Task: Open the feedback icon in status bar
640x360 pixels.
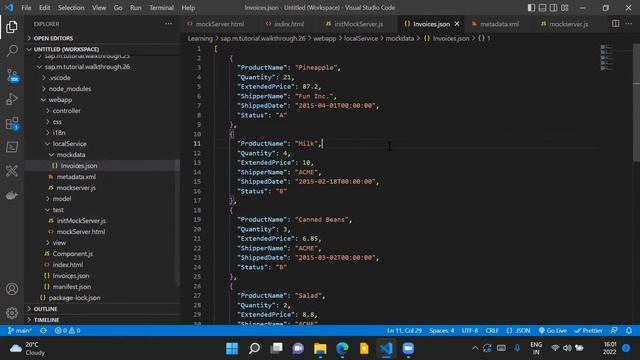Action: pyautogui.click(x=614, y=330)
